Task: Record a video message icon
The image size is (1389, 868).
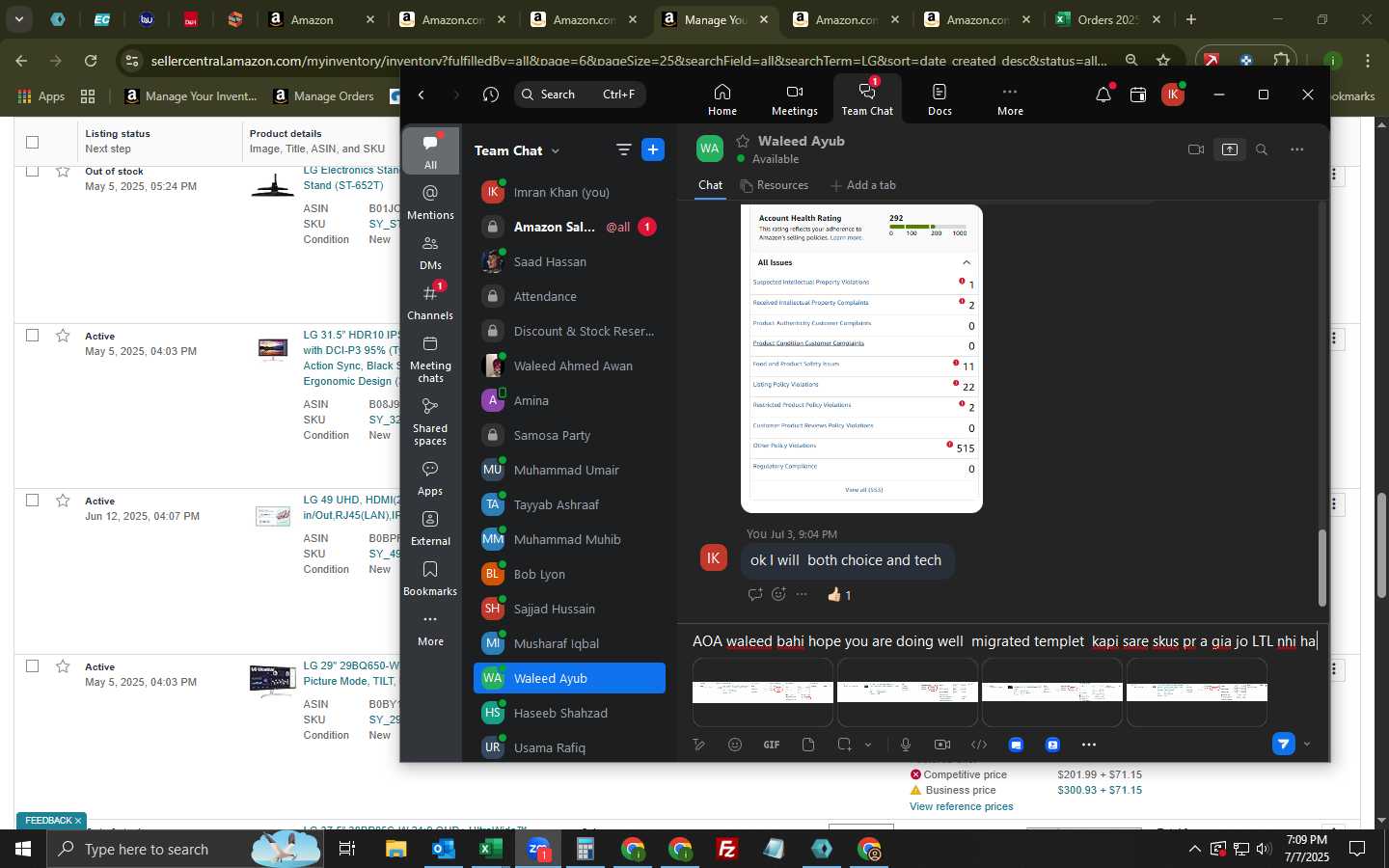Action: pos(941,745)
